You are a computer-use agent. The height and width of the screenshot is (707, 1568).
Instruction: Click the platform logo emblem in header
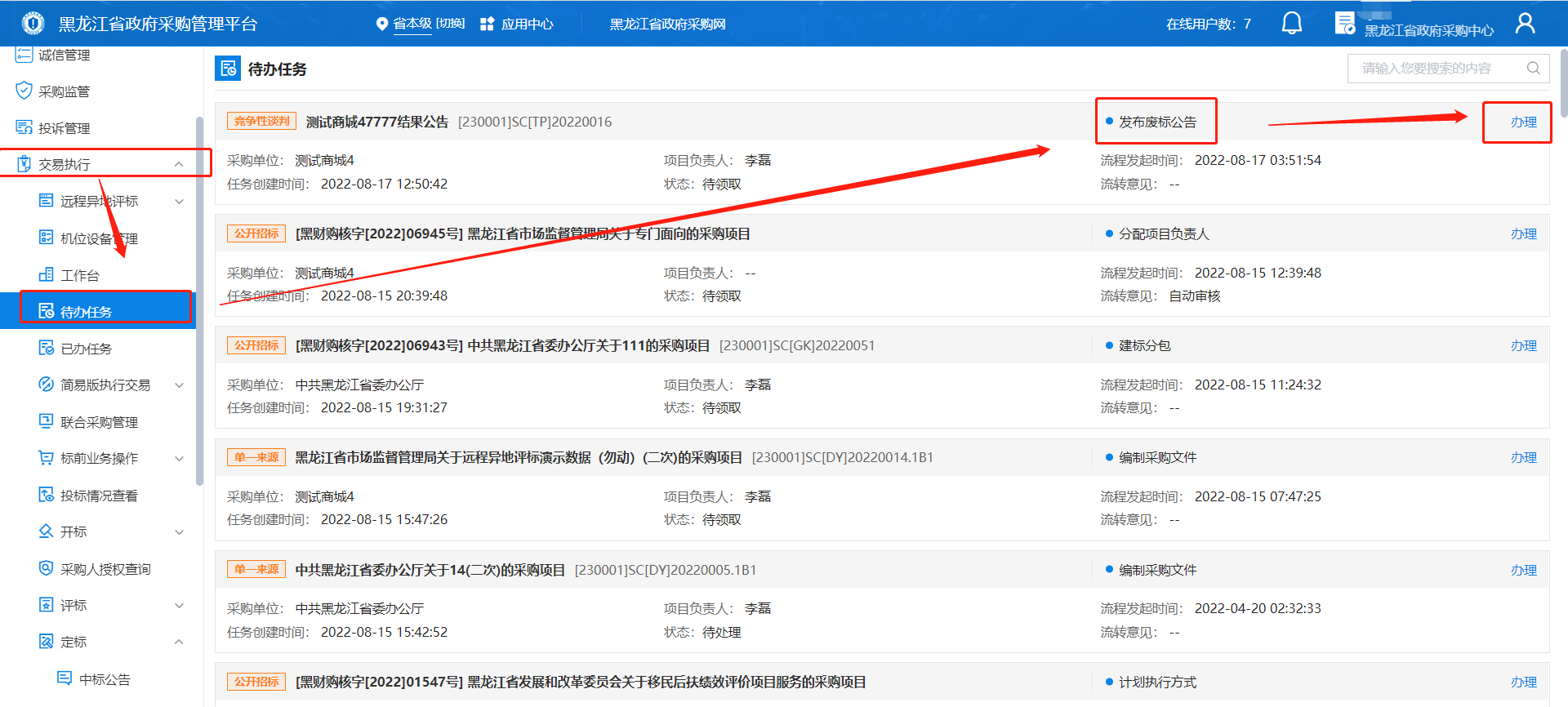pos(33,24)
